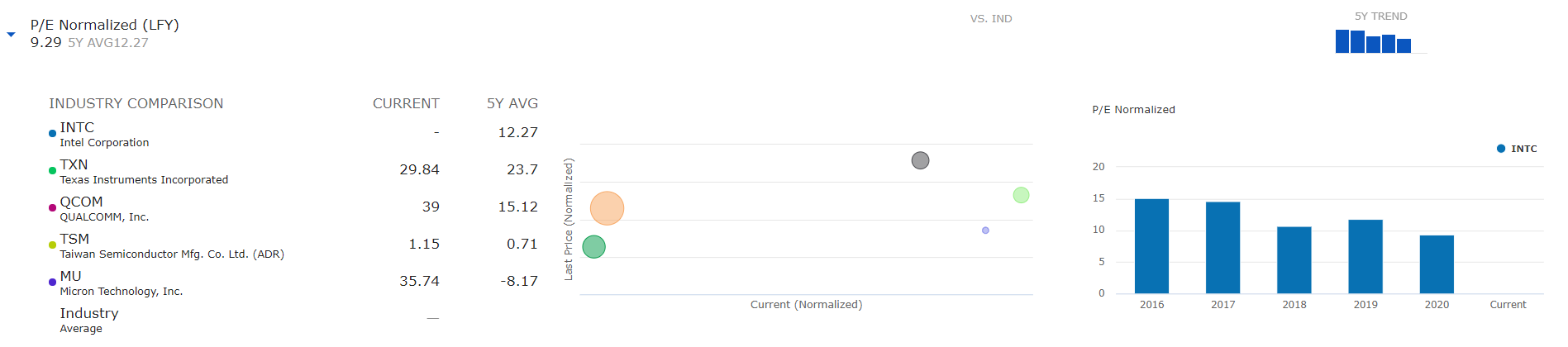Toggle the INTC legend marker in bar chart

(x=1501, y=149)
